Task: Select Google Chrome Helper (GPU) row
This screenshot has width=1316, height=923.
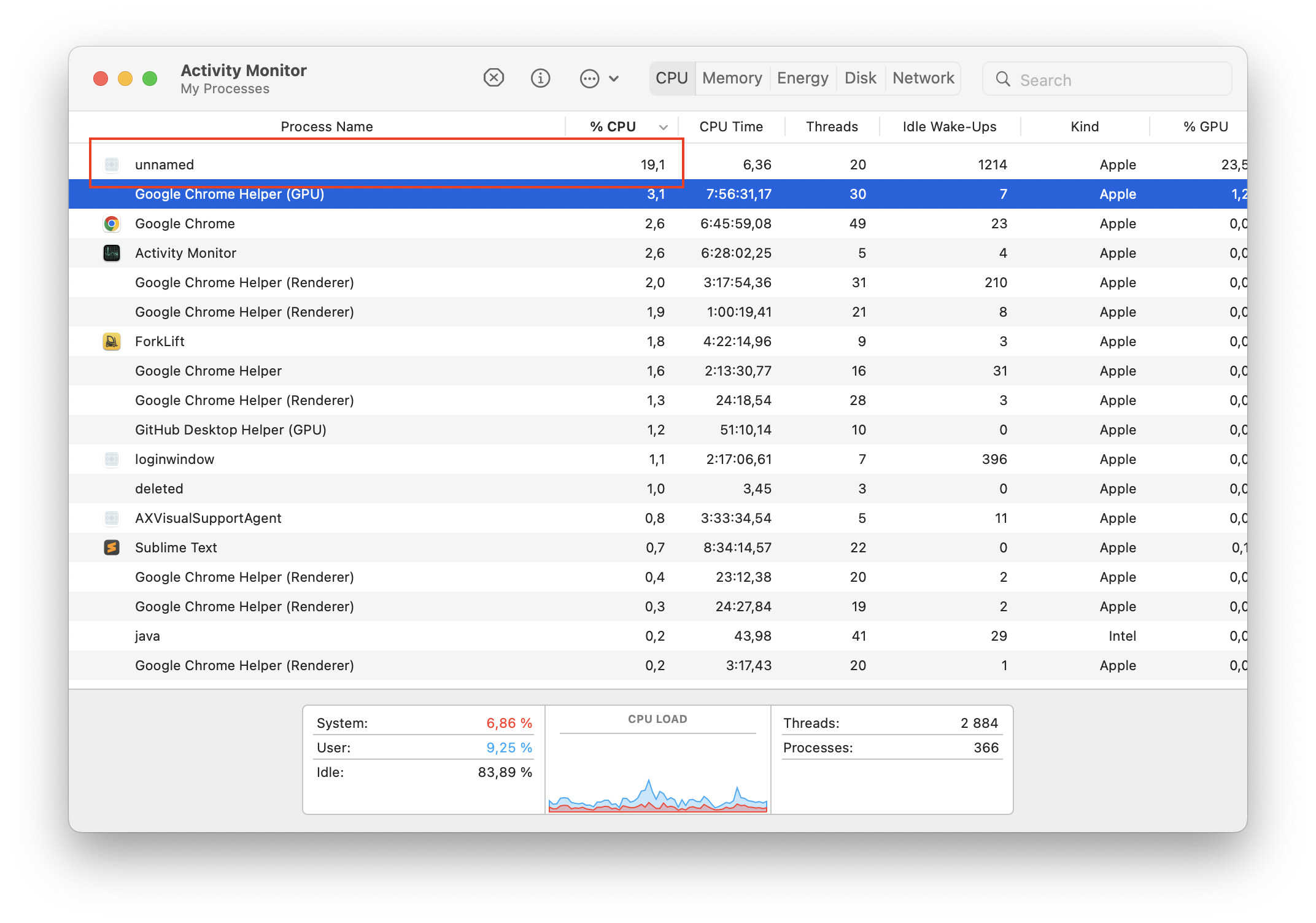Action: click(x=658, y=194)
